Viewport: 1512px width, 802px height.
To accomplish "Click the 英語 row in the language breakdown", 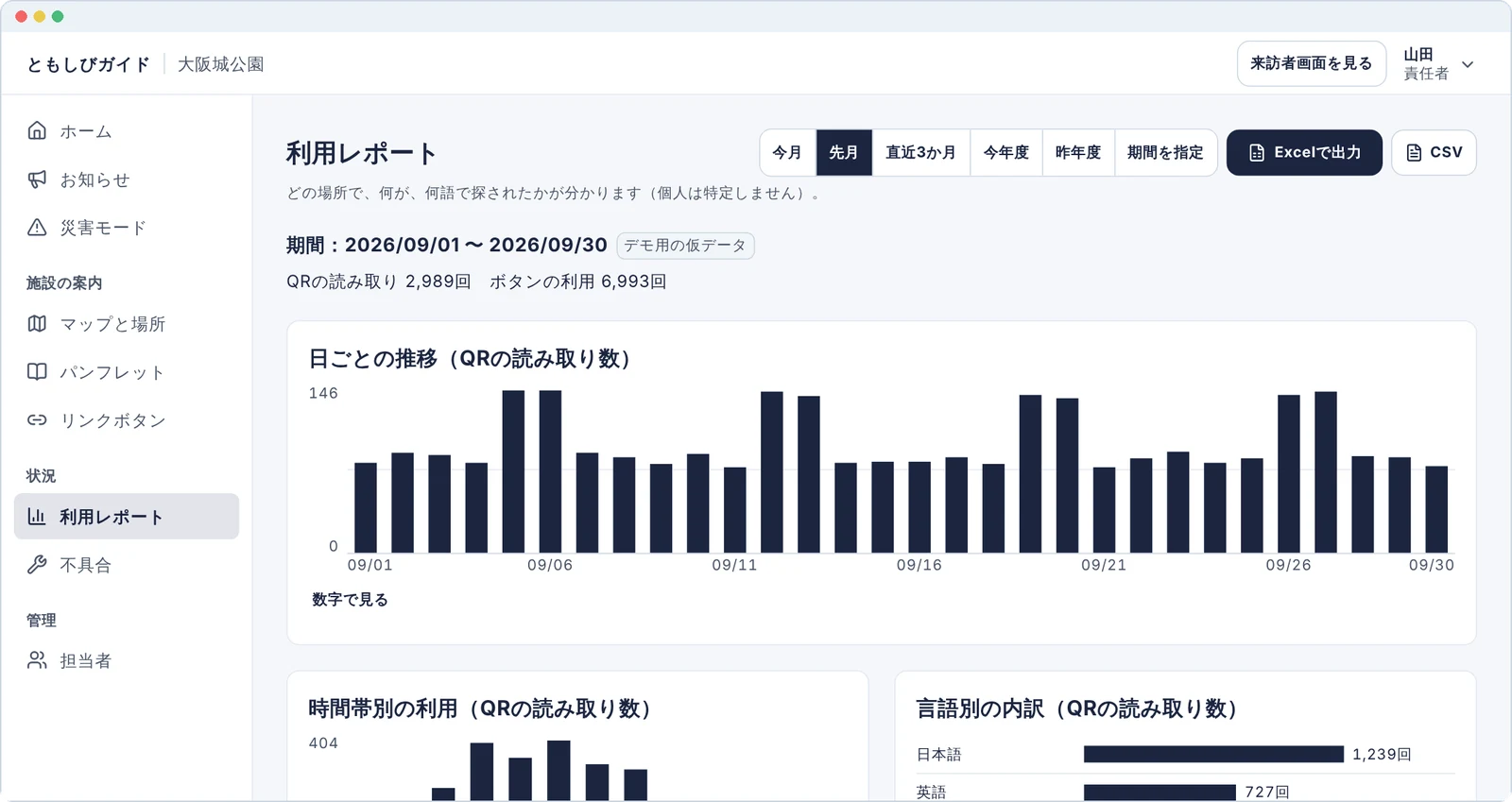I will tap(1185, 792).
